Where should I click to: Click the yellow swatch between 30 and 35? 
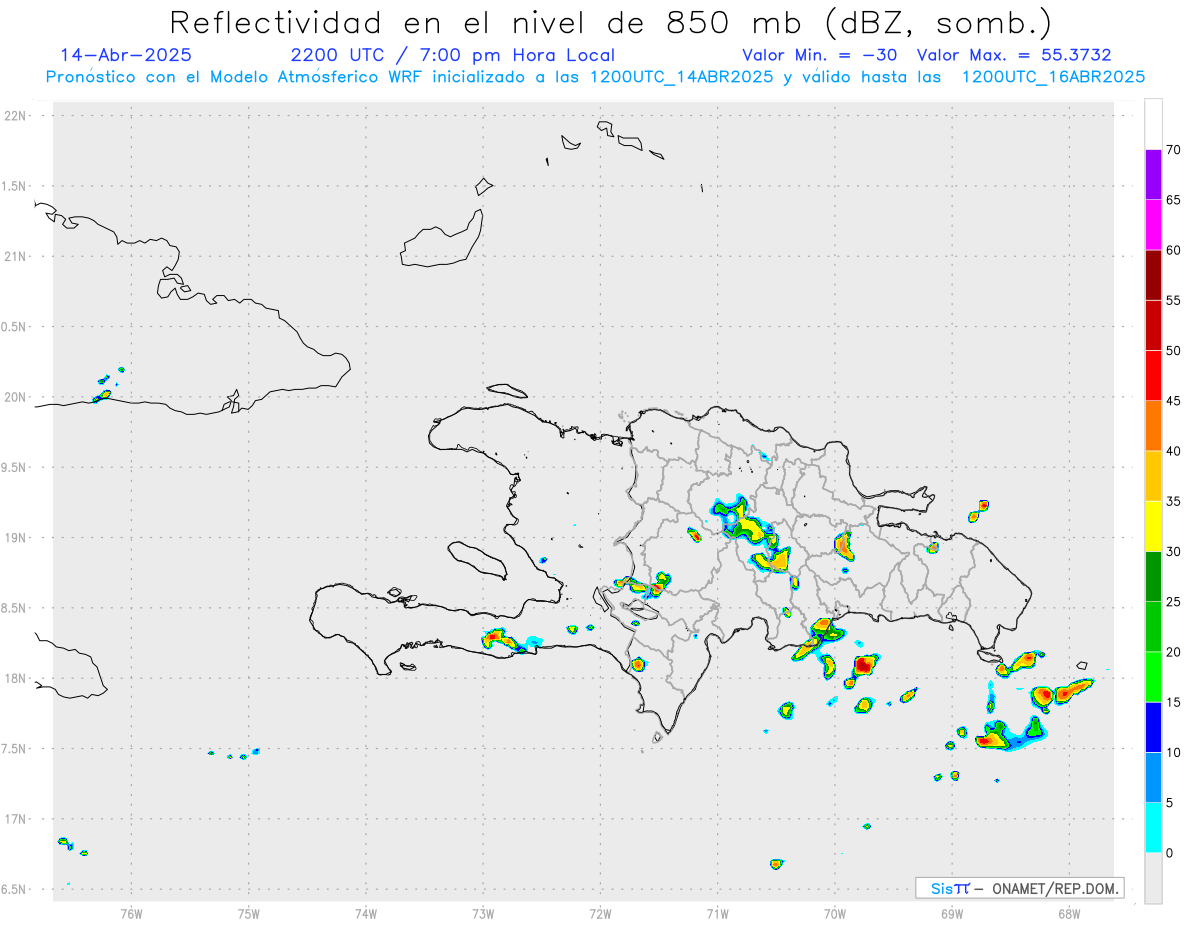tap(1153, 526)
